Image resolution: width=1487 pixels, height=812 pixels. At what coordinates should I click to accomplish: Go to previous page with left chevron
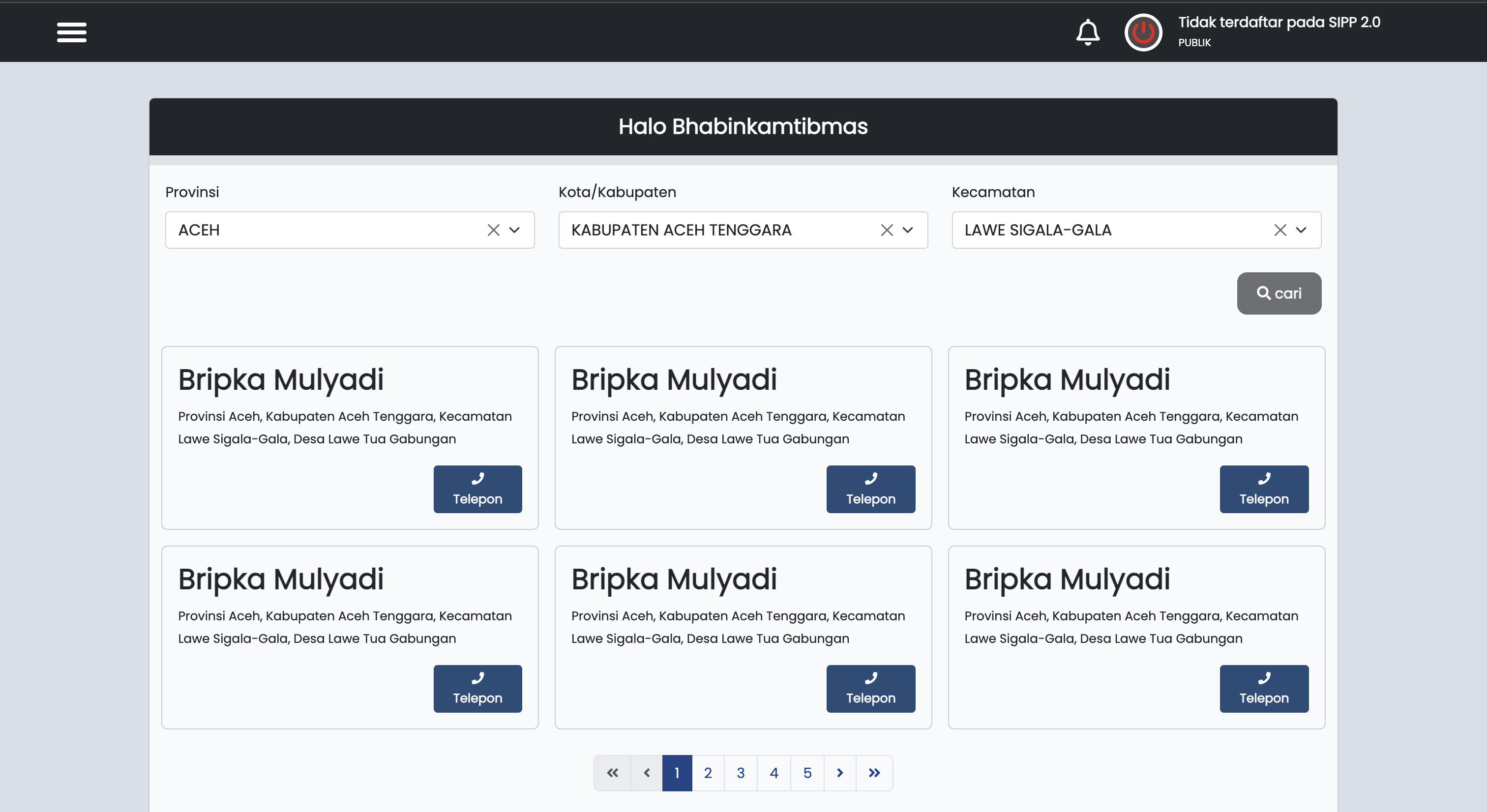point(647,773)
